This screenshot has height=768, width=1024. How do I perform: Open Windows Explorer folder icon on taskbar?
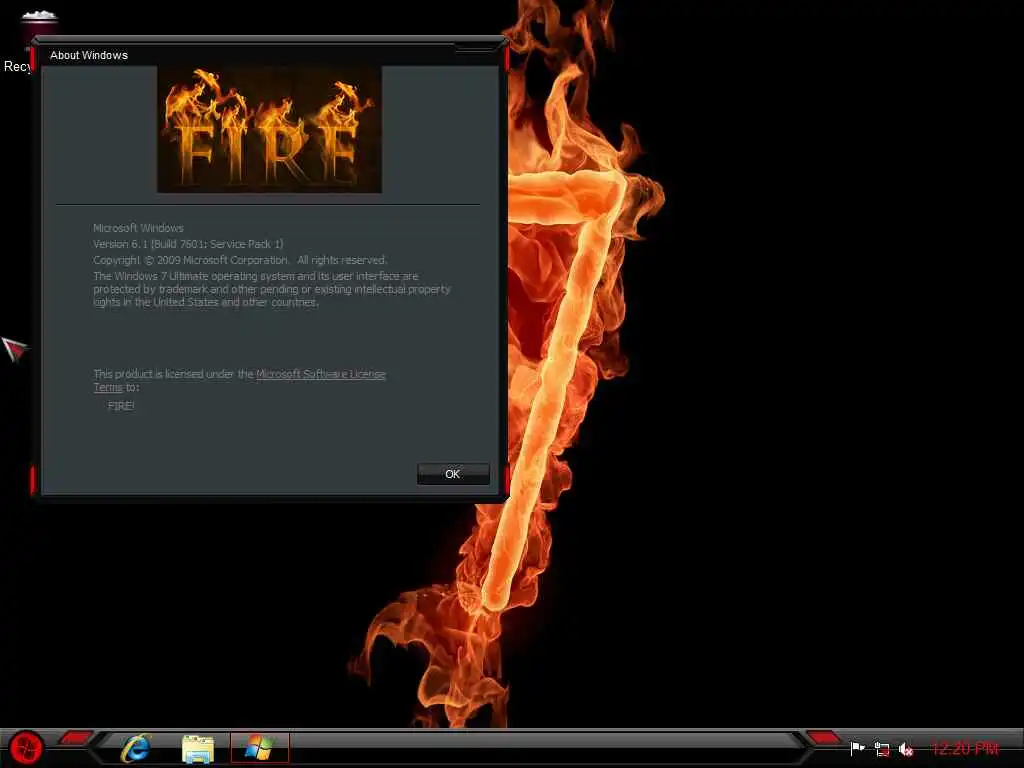(x=198, y=748)
